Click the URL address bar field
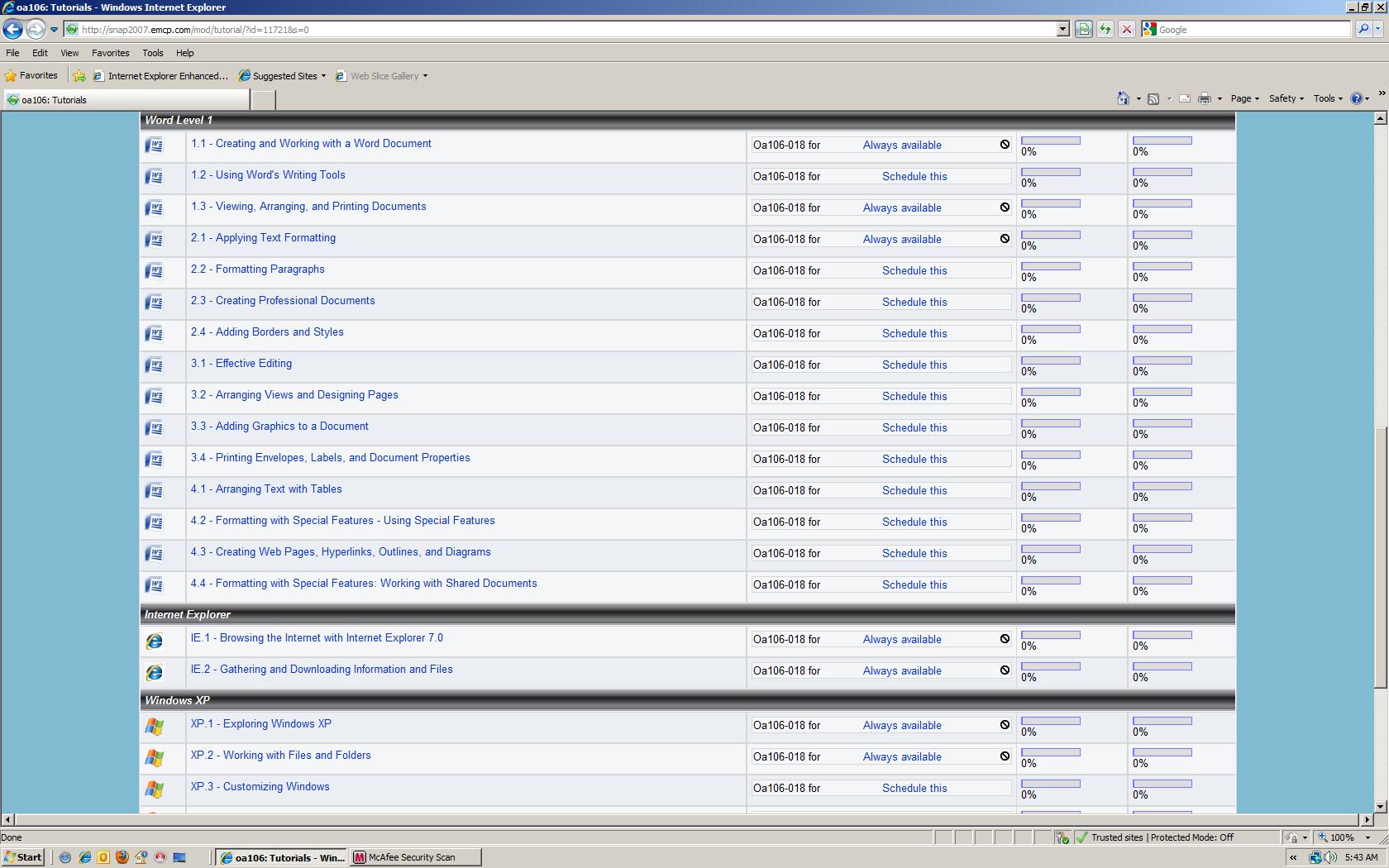Image resolution: width=1389 pixels, height=868 pixels. pos(568,29)
